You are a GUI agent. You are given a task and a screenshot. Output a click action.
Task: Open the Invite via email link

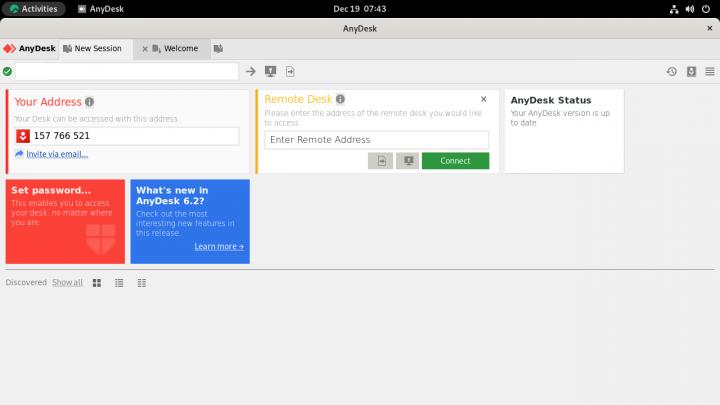click(57, 154)
